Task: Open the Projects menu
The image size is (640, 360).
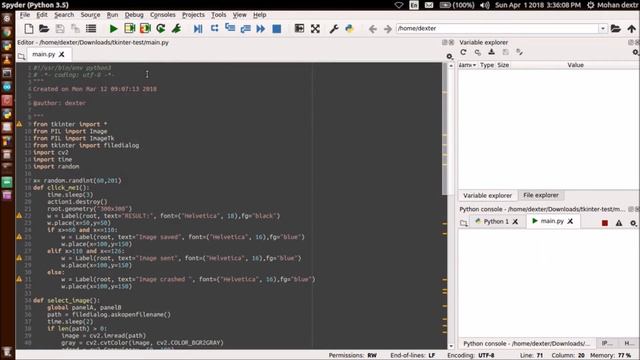Action: coord(193,15)
